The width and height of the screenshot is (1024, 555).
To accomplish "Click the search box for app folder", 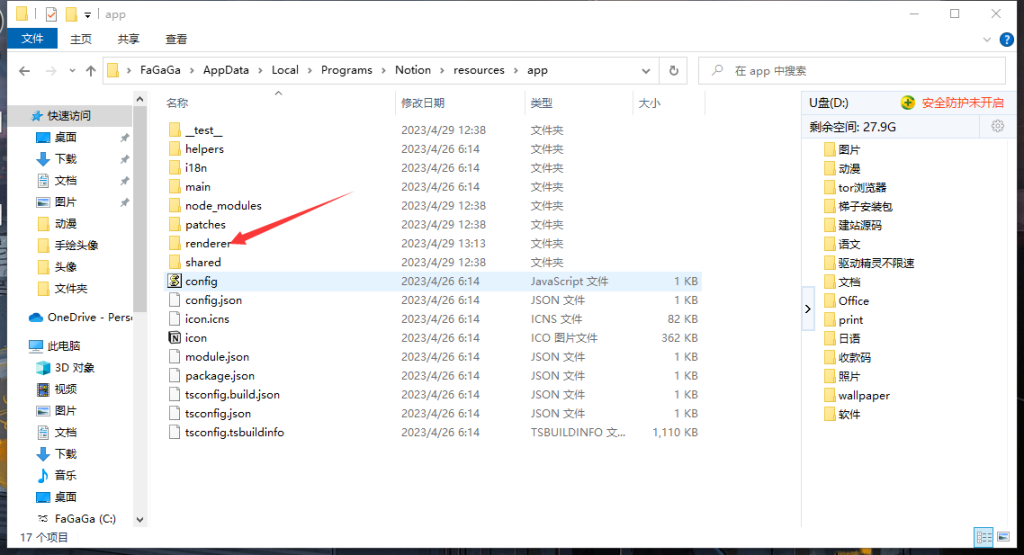I will [852, 71].
